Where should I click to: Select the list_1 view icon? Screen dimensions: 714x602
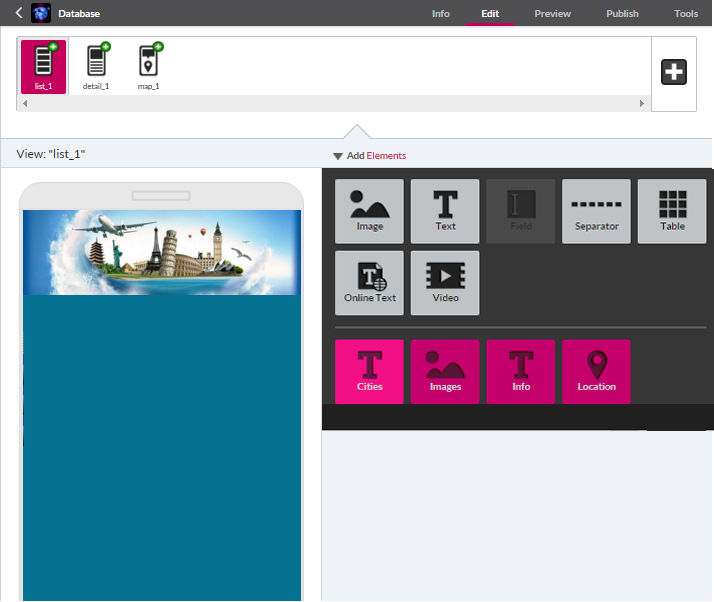(x=44, y=66)
